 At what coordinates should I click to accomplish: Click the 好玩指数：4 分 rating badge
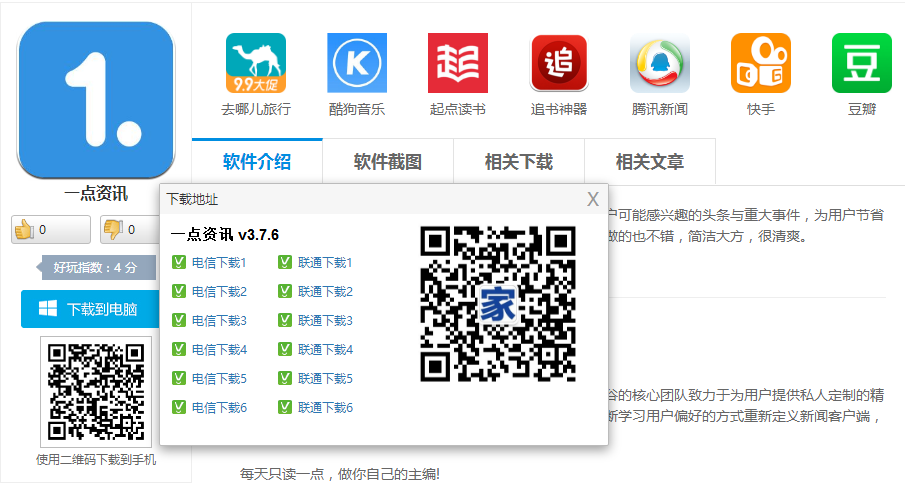click(x=96, y=268)
